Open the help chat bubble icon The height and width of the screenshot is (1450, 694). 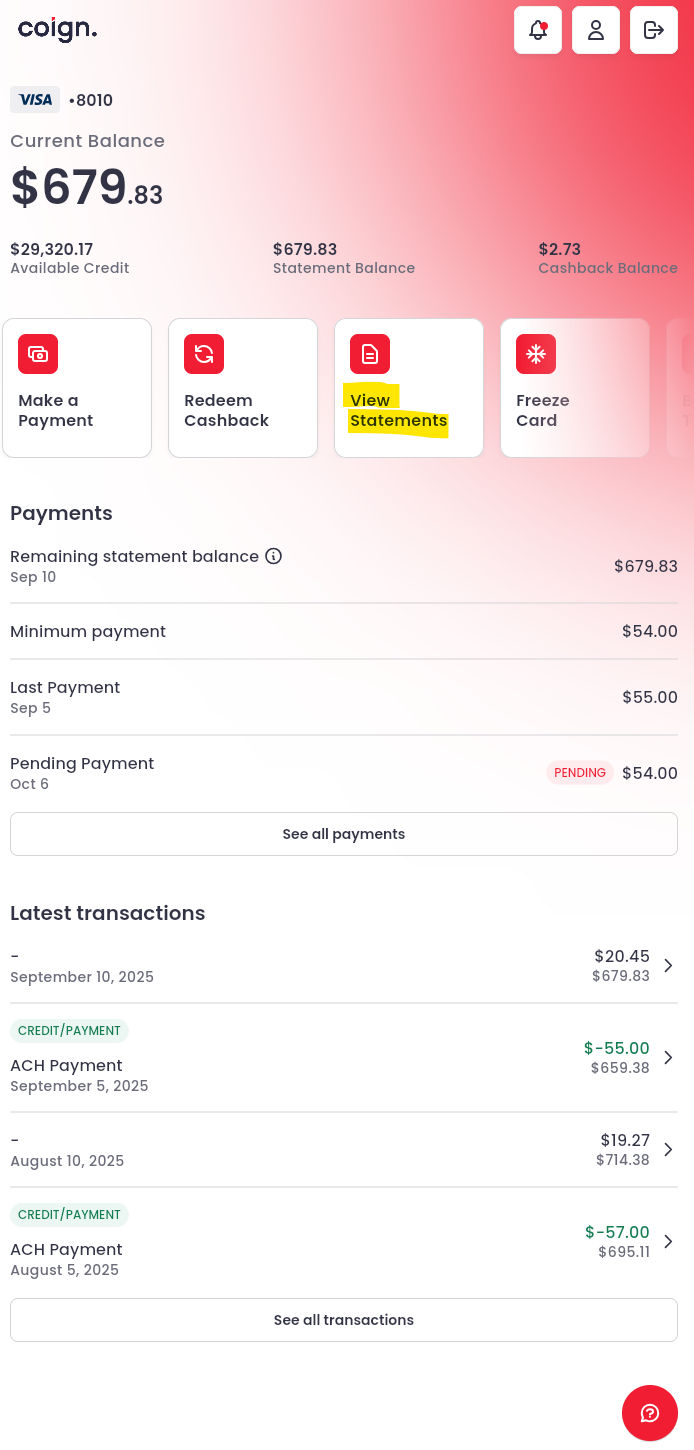[650, 1413]
